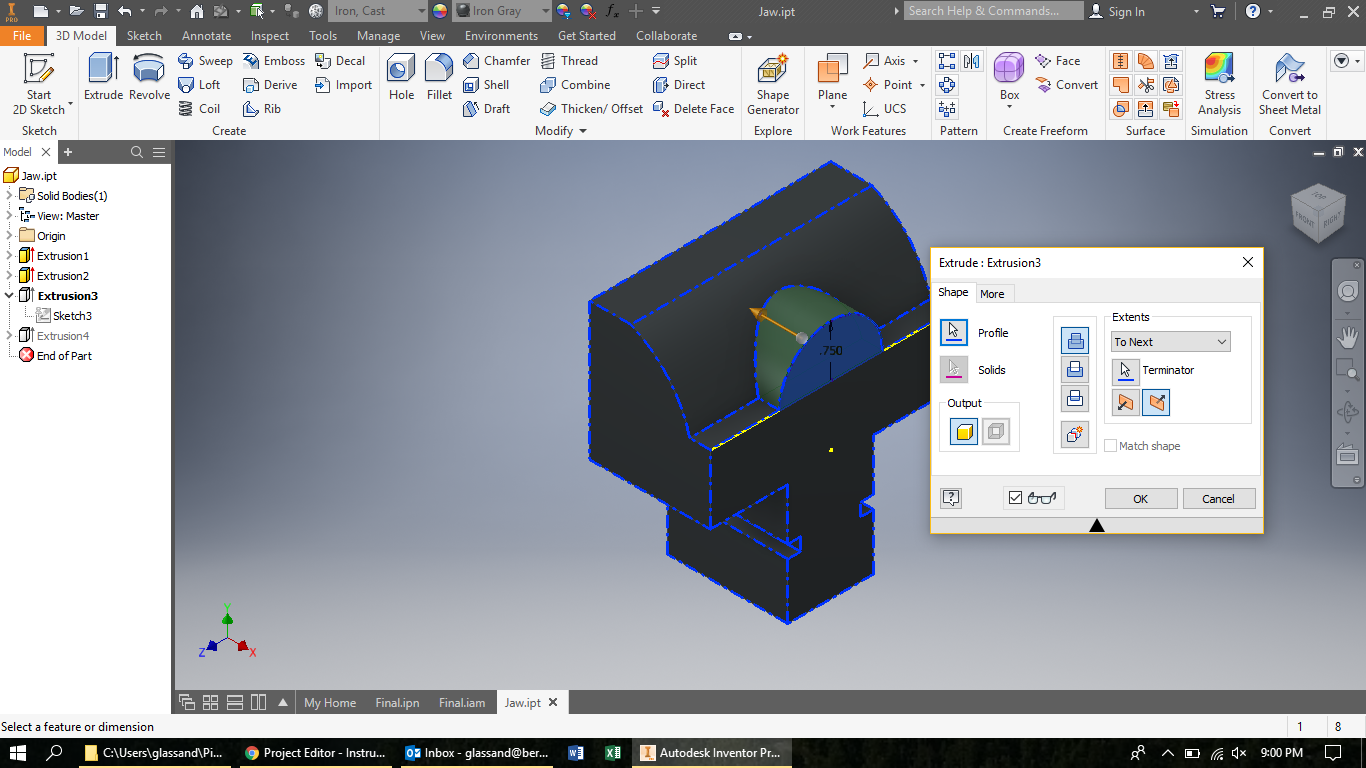
Task: Switch to More tab in Extrude dialog
Action: pos(992,294)
